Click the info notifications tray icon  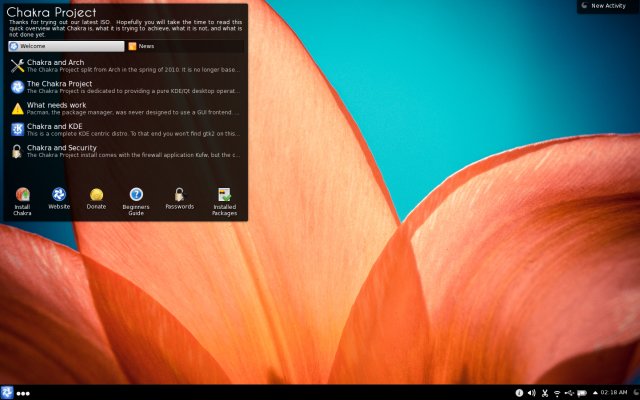pos(518,393)
